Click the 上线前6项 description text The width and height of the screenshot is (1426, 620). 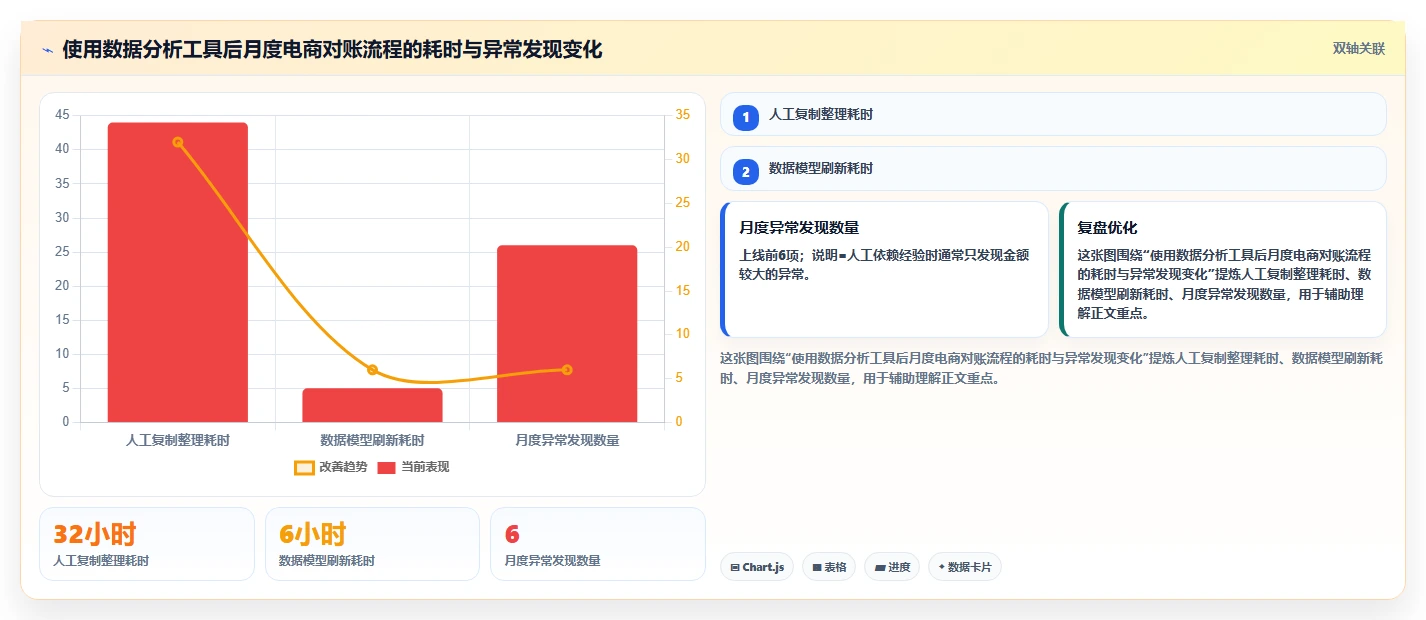click(x=885, y=265)
